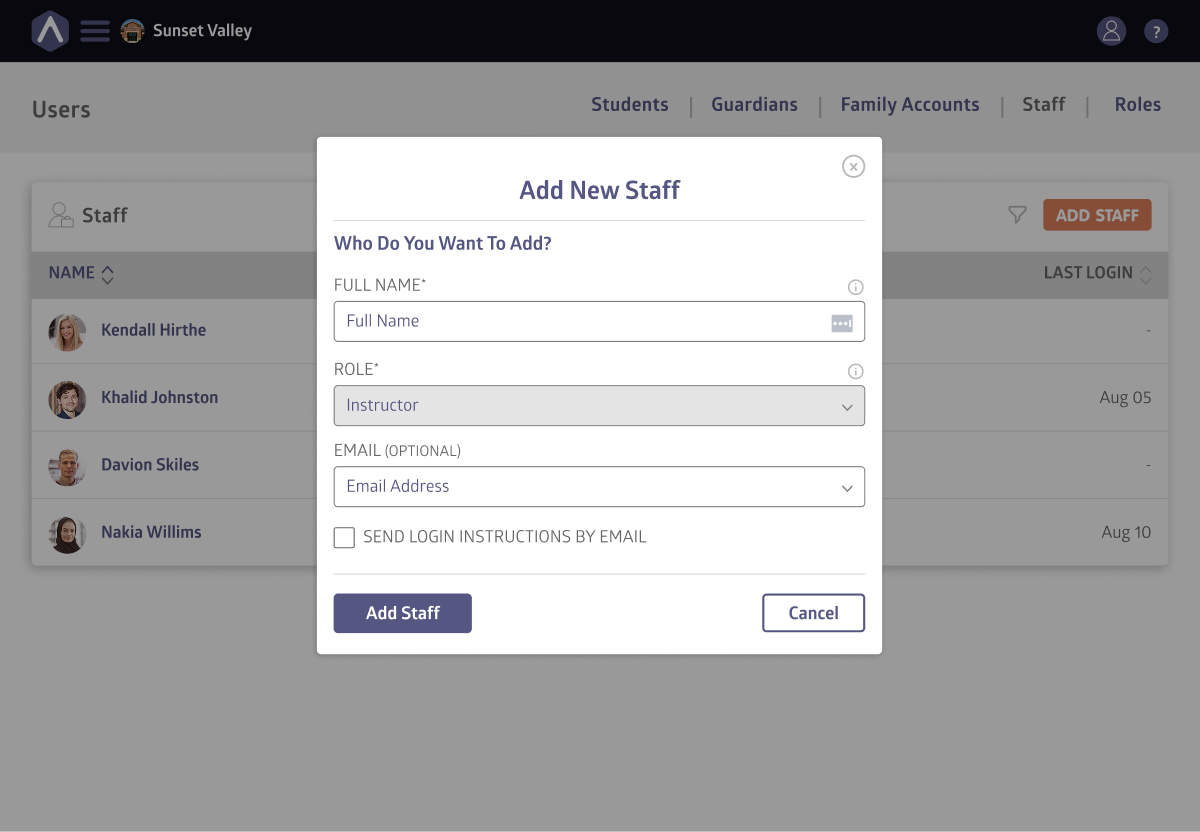Click the Sunset Valley school icon
Image resolution: width=1200 pixels, height=832 pixels.
(x=132, y=31)
